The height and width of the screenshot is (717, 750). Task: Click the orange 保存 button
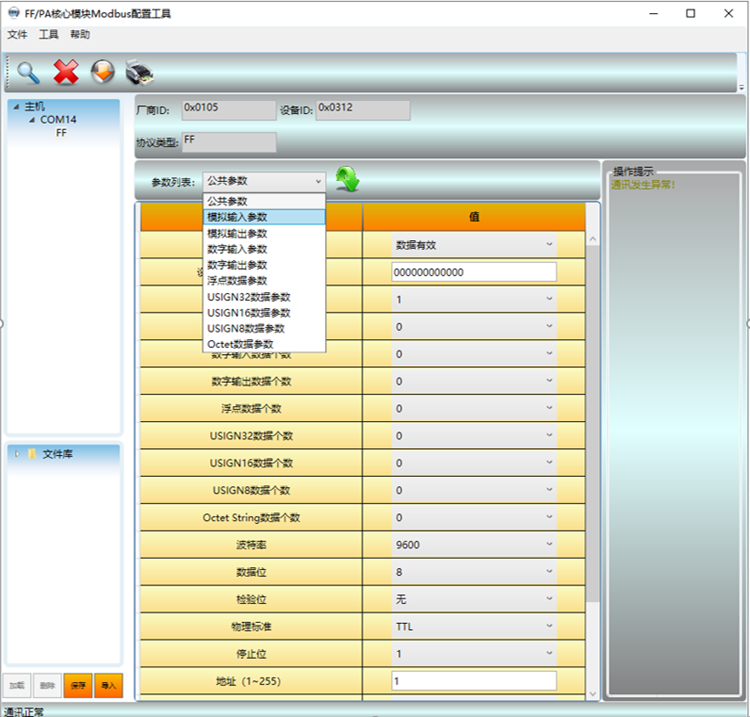pyautogui.click(x=78, y=685)
